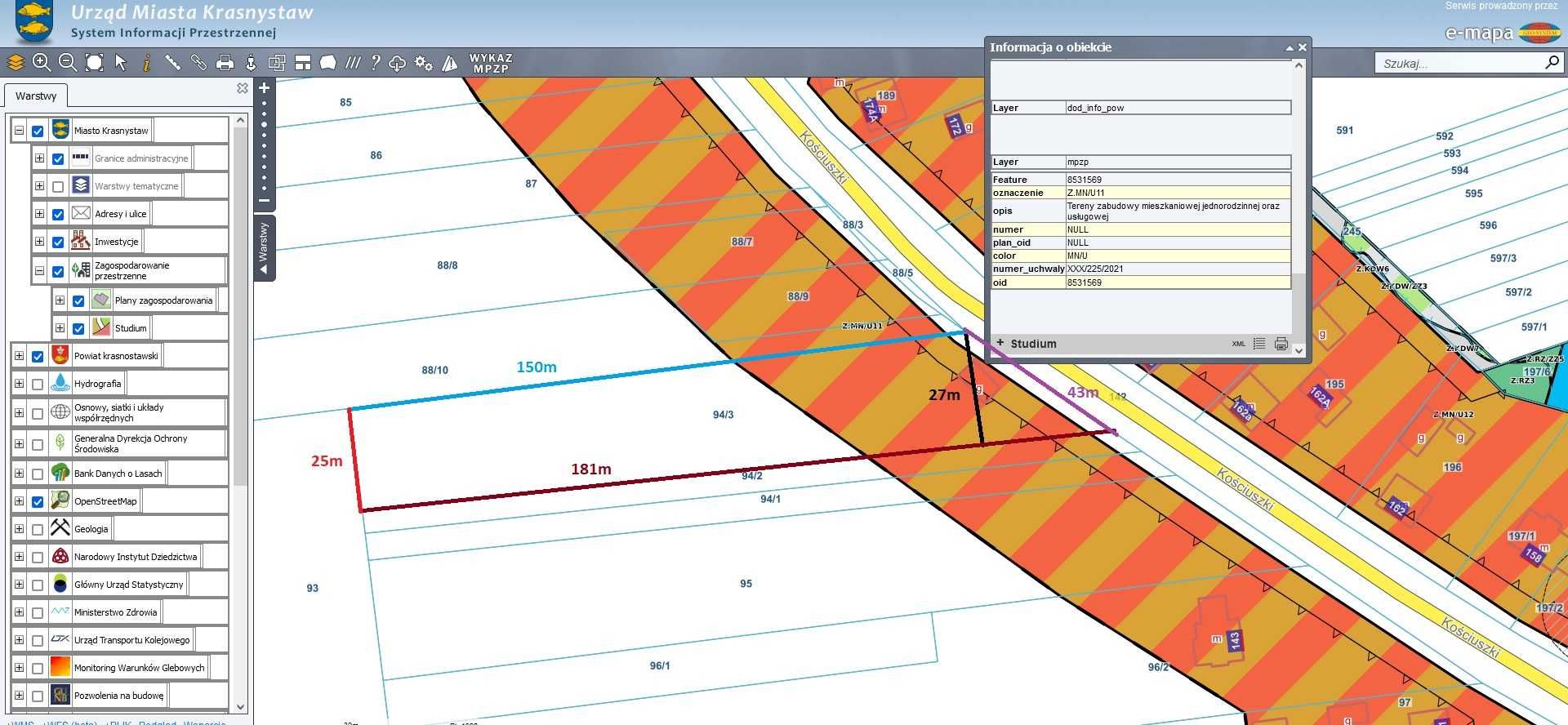Select the polygon drawing shape tool

[x=328, y=62]
